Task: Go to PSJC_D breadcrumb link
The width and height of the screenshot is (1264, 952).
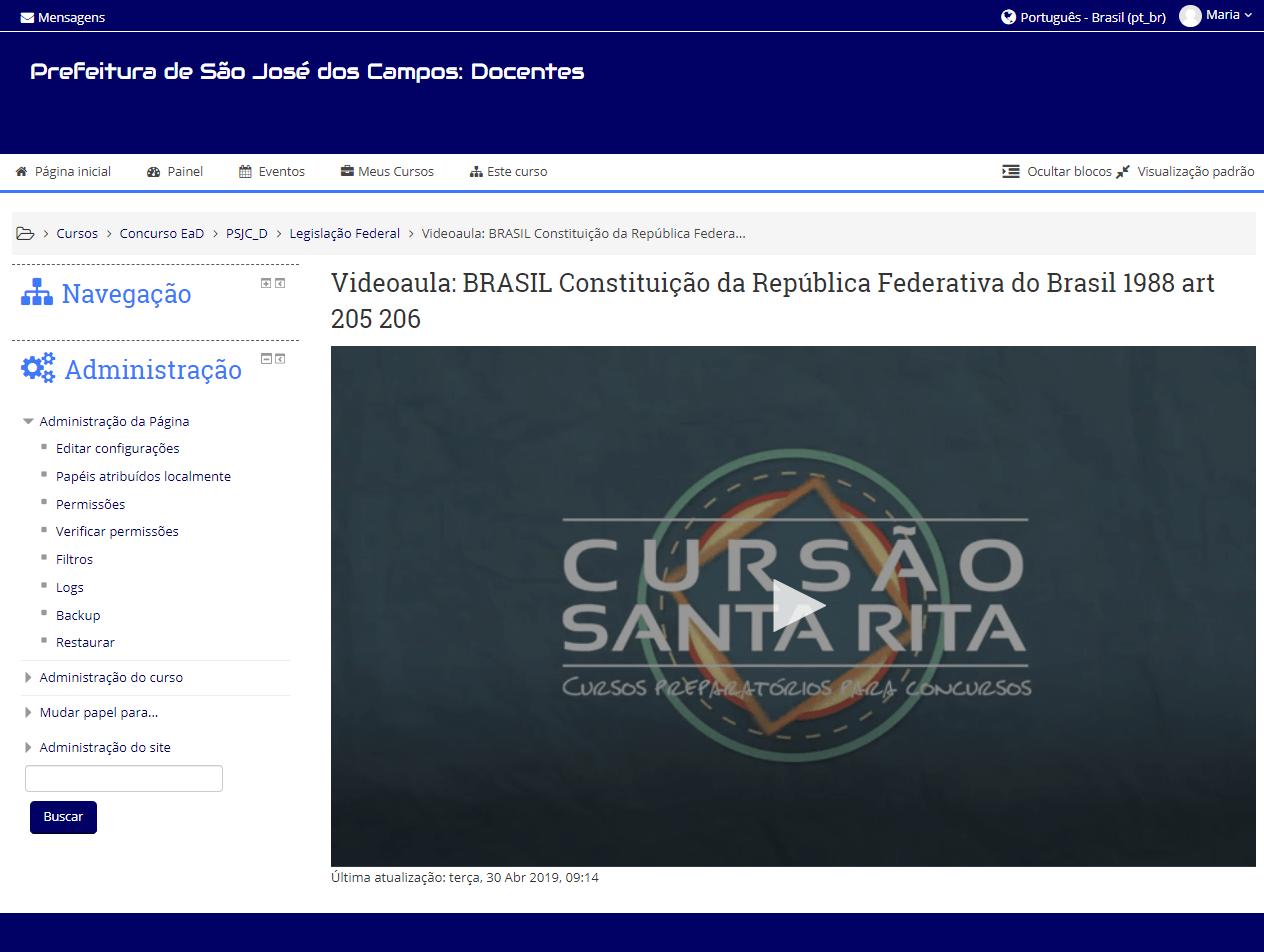Action: click(x=247, y=233)
